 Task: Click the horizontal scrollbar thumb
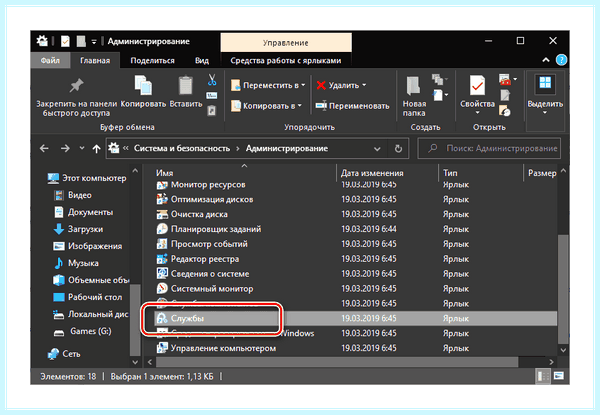coord(337,362)
